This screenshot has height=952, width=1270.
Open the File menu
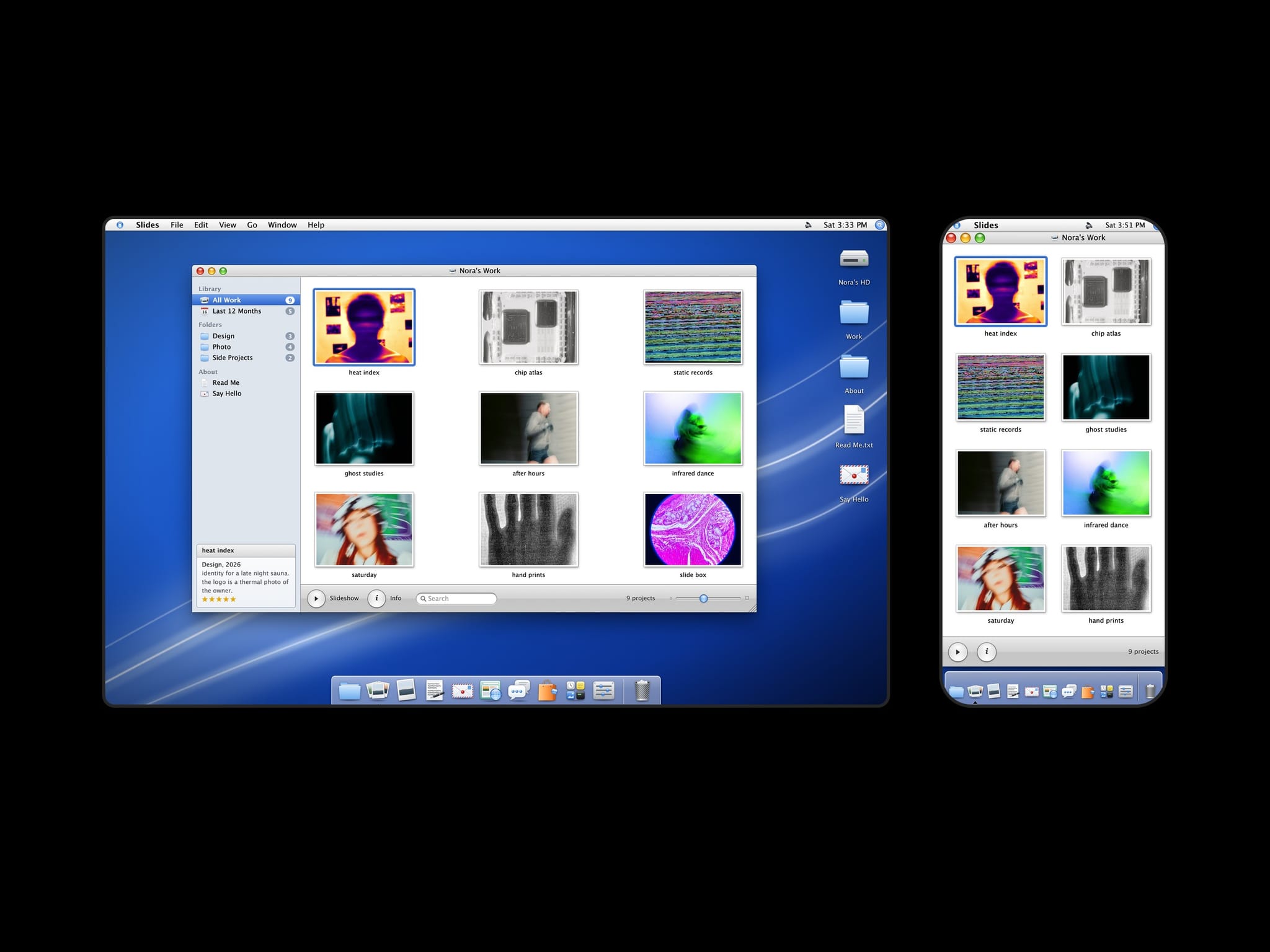(177, 225)
